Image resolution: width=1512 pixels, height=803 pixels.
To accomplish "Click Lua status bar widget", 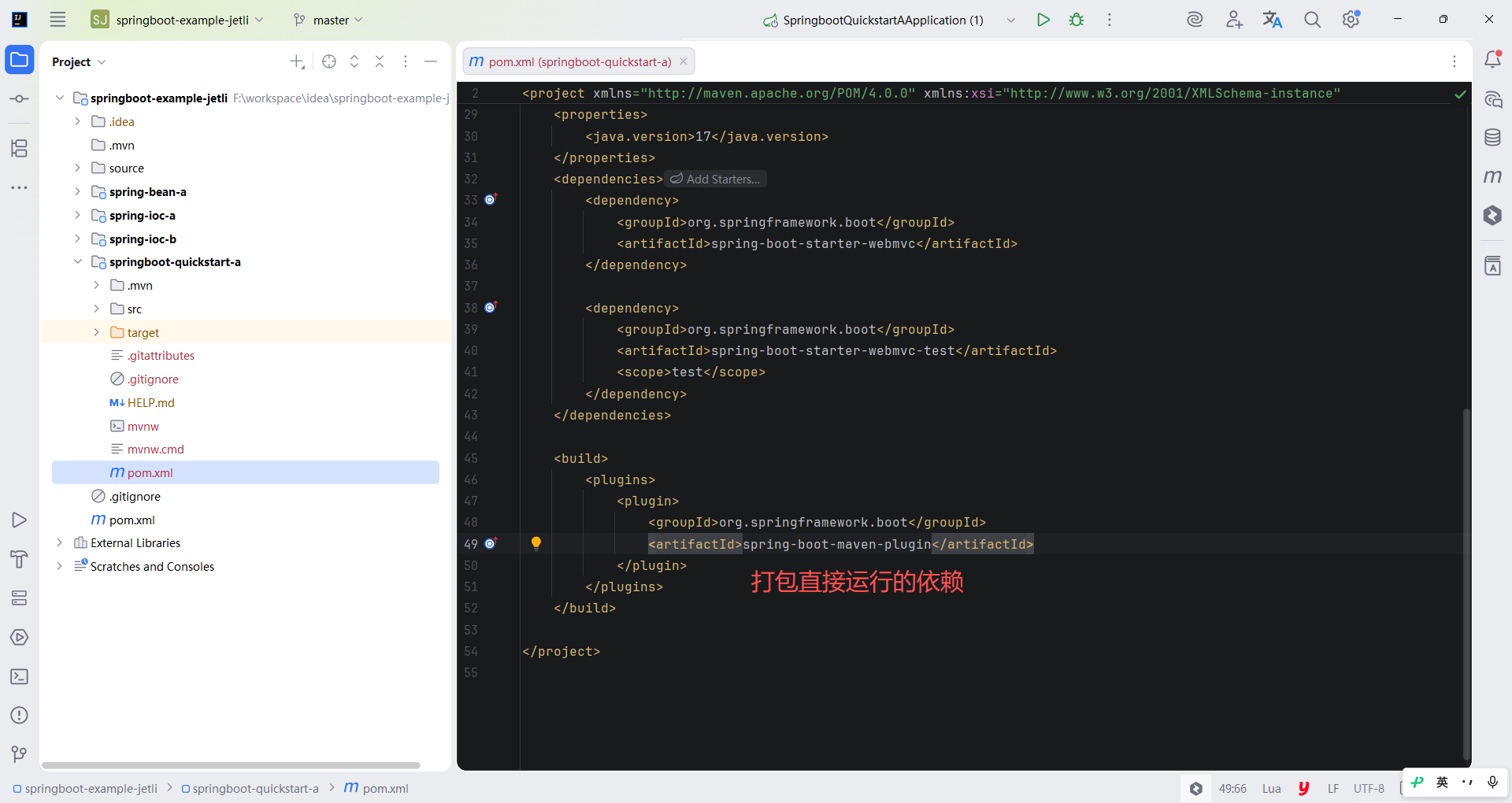I will [1272, 788].
